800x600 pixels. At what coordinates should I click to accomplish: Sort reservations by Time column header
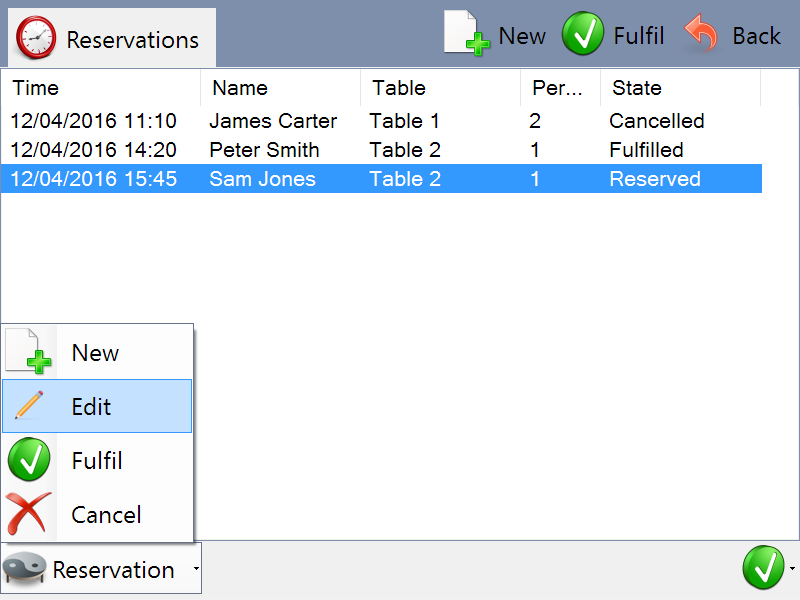[x=100, y=88]
